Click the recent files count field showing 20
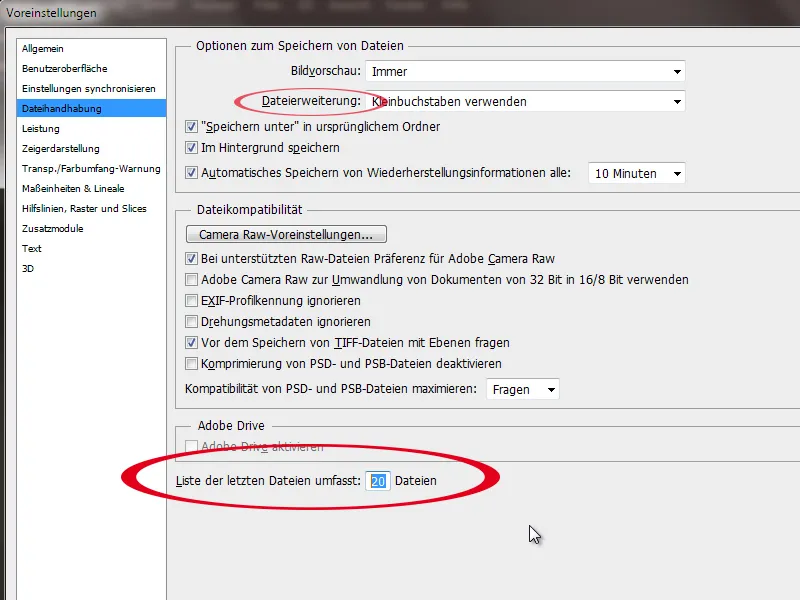The width and height of the screenshot is (800, 600). pyautogui.click(x=378, y=481)
